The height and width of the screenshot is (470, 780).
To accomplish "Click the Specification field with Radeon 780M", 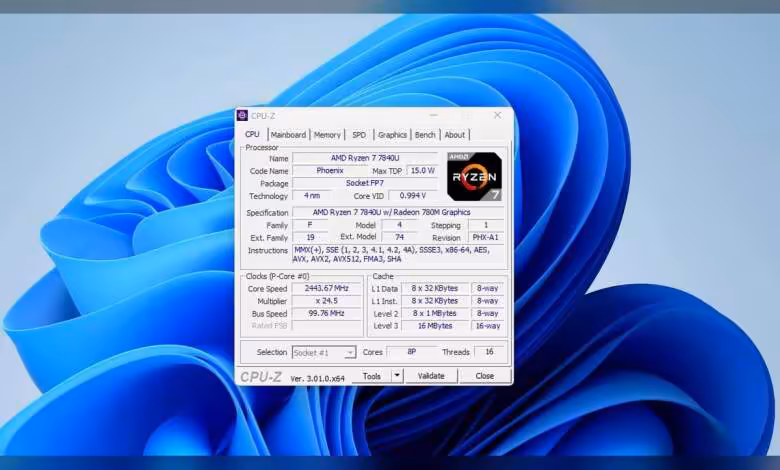I will 398,212.
